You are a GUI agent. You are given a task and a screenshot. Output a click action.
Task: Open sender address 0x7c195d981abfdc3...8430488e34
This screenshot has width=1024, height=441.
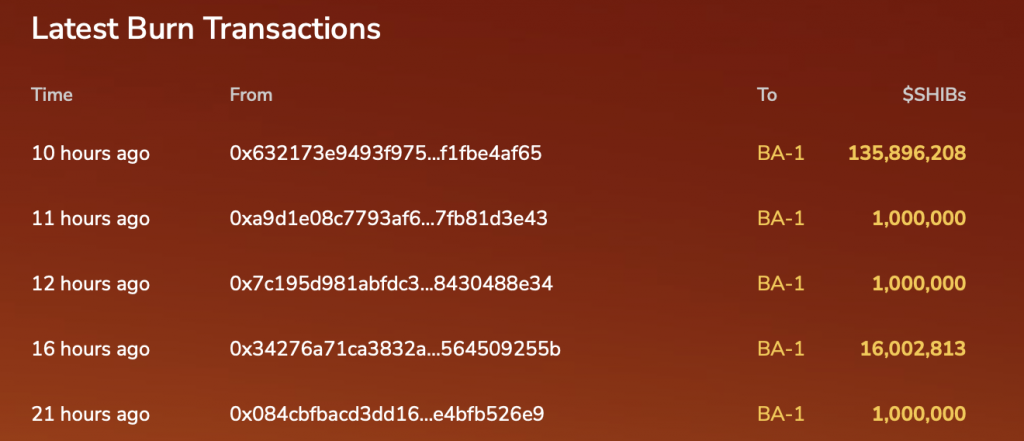391,284
